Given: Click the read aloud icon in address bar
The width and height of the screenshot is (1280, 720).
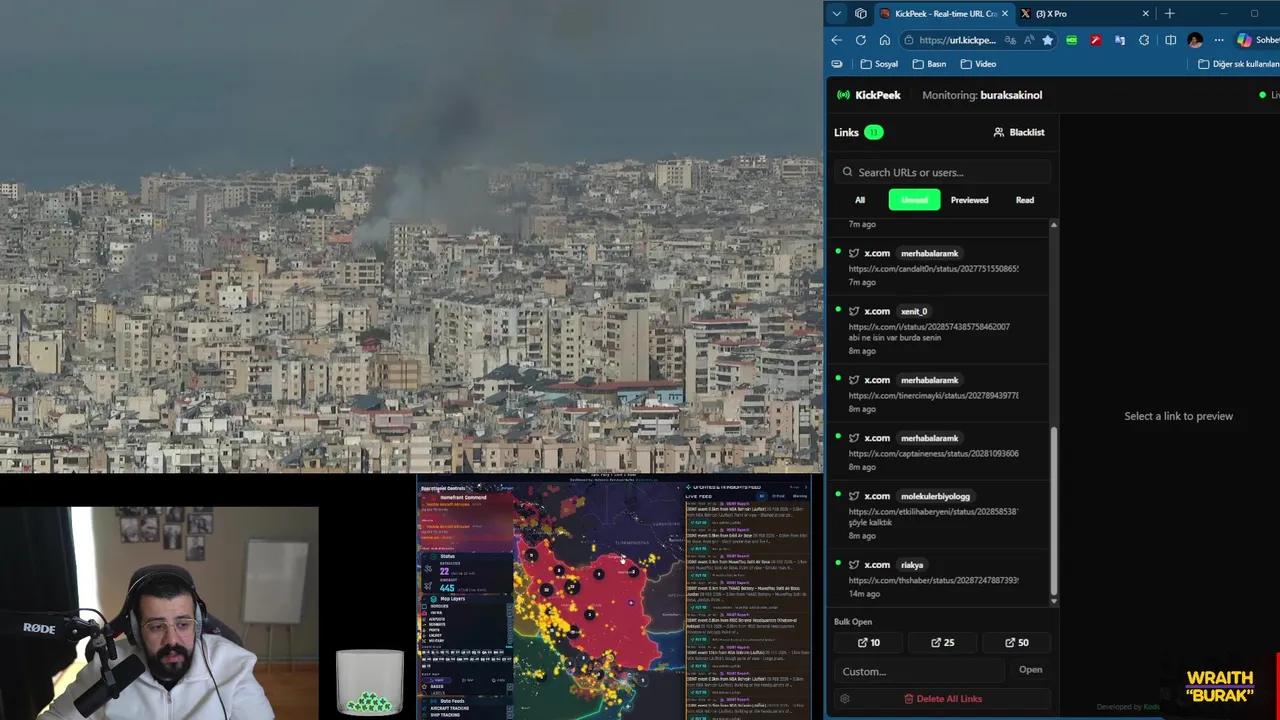Looking at the screenshot, I should pos(1029,40).
